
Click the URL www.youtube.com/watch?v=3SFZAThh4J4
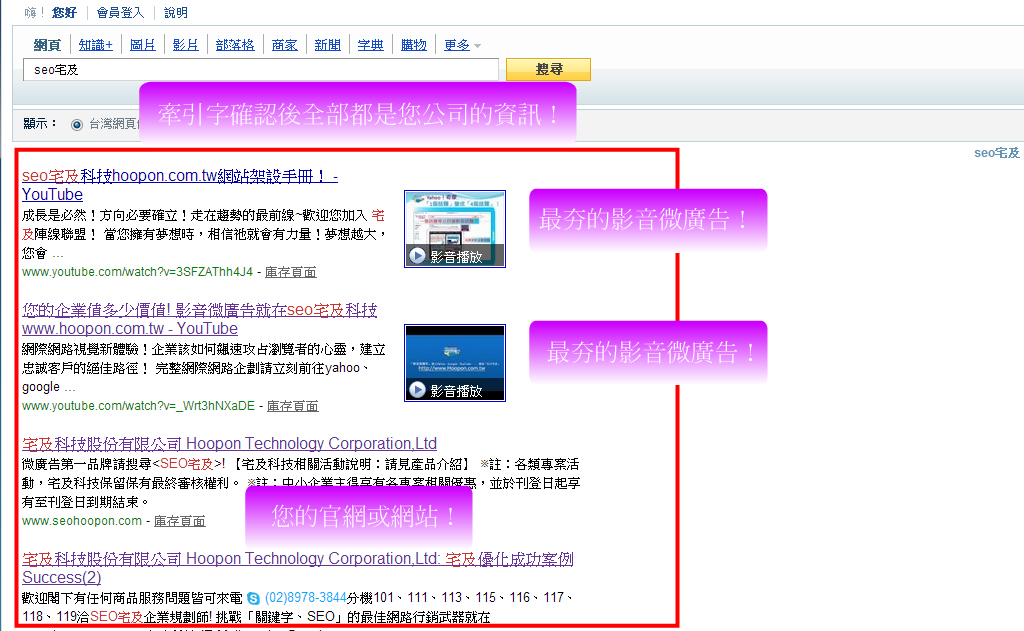137,272
